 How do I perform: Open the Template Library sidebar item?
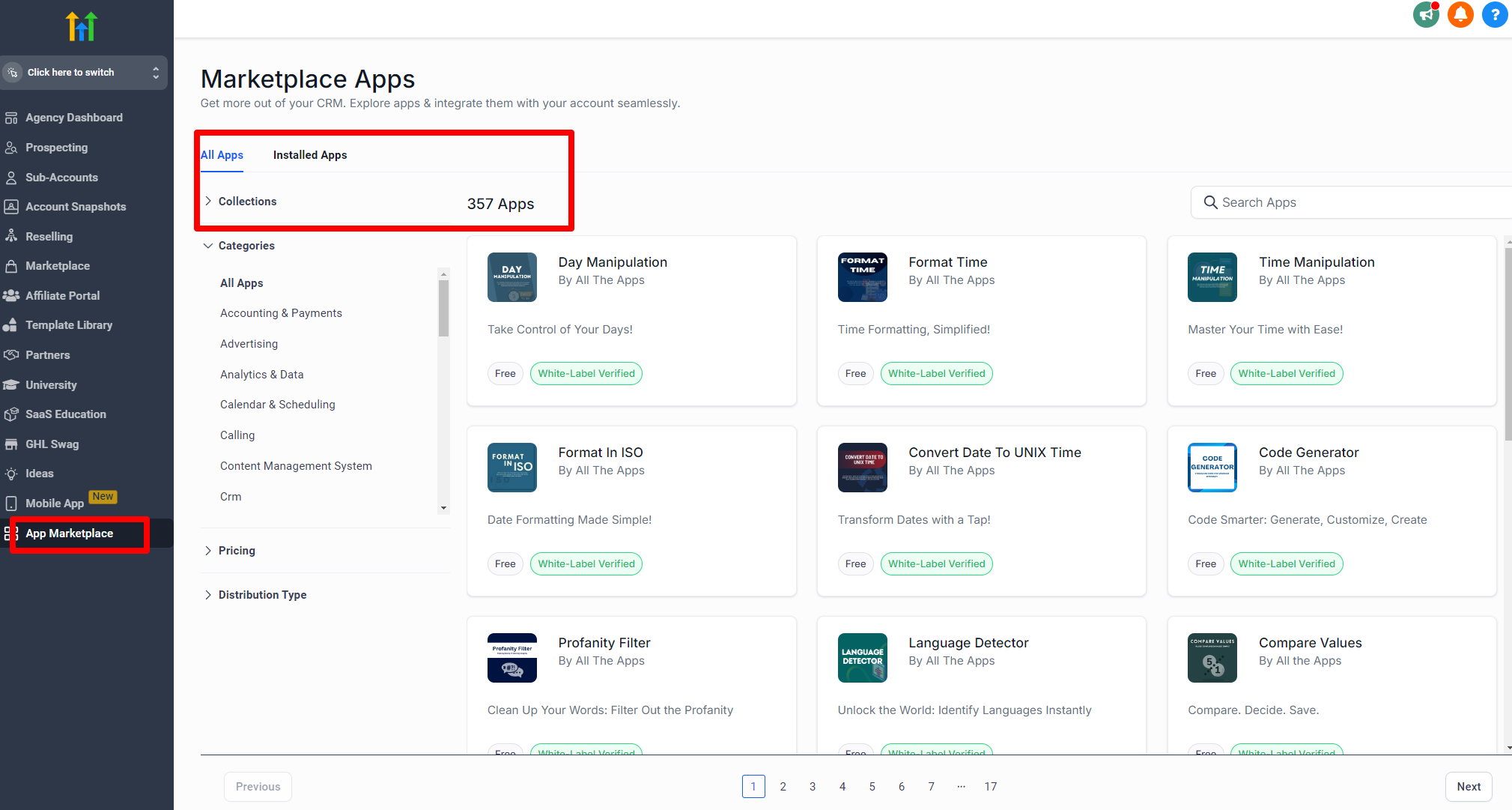click(x=67, y=324)
